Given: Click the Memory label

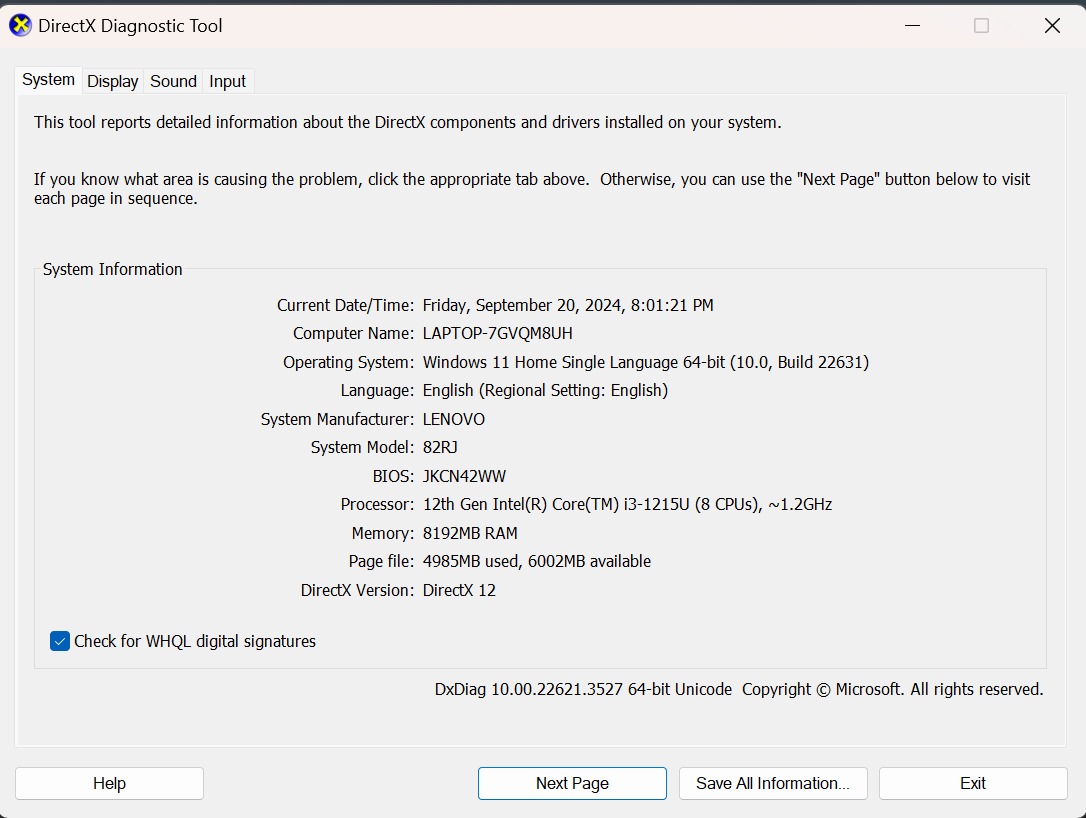Looking at the screenshot, I should [383, 533].
